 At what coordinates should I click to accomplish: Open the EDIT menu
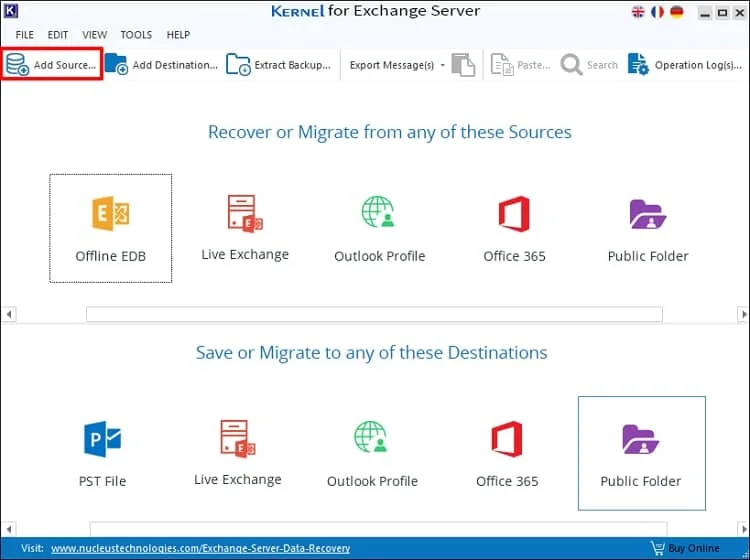click(57, 35)
